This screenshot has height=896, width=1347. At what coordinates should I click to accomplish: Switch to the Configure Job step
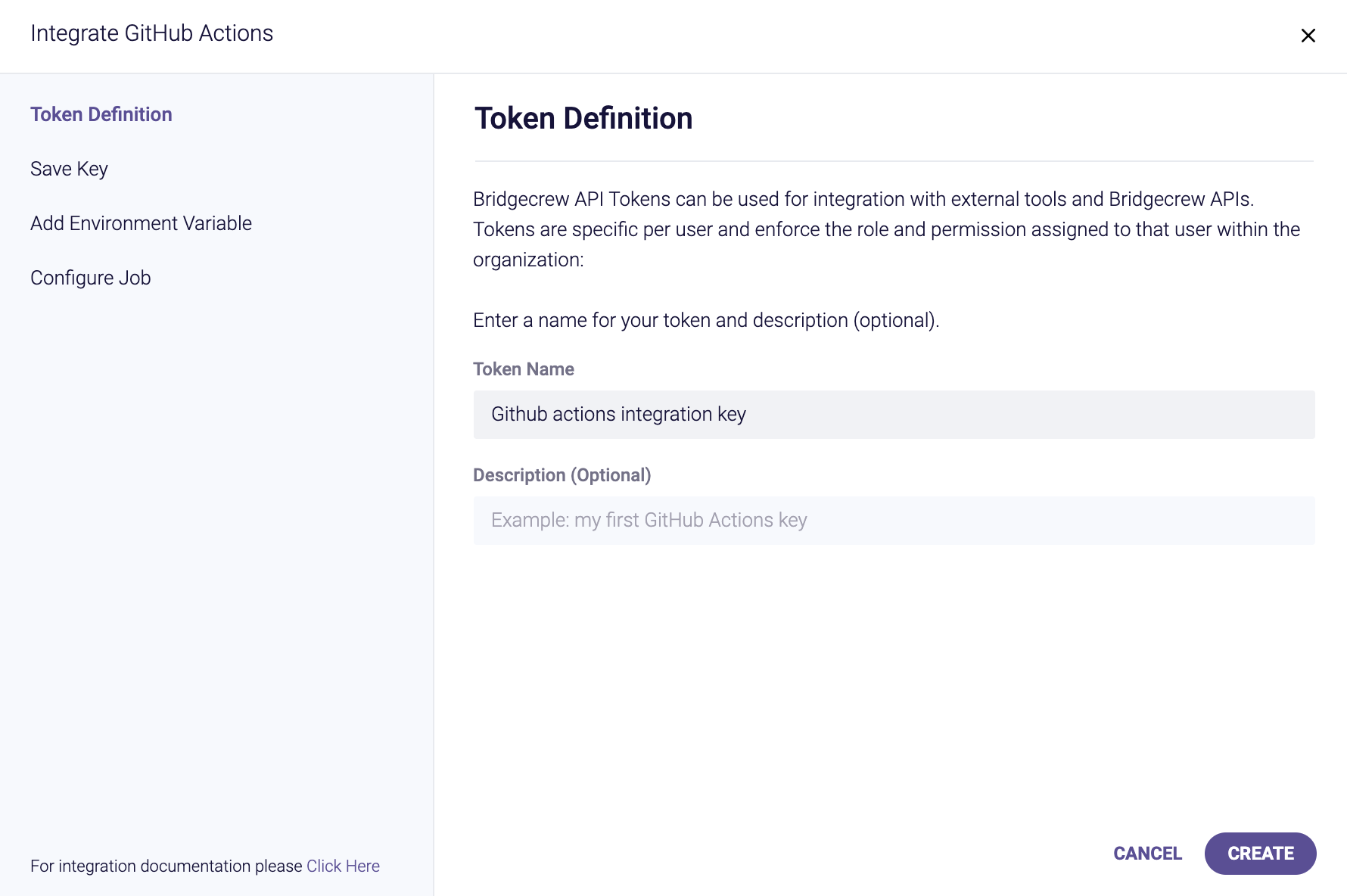(91, 278)
